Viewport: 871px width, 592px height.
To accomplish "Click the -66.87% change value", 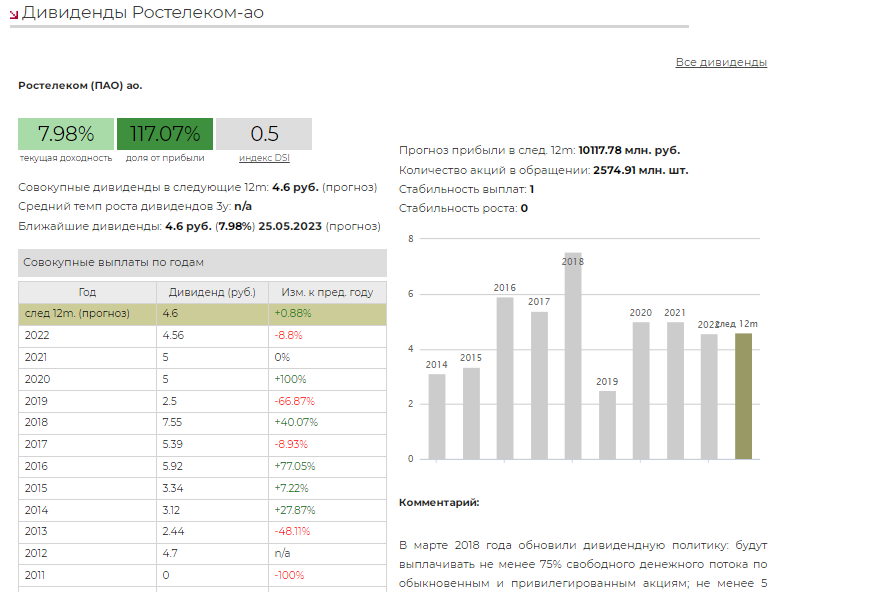I will coord(294,401).
